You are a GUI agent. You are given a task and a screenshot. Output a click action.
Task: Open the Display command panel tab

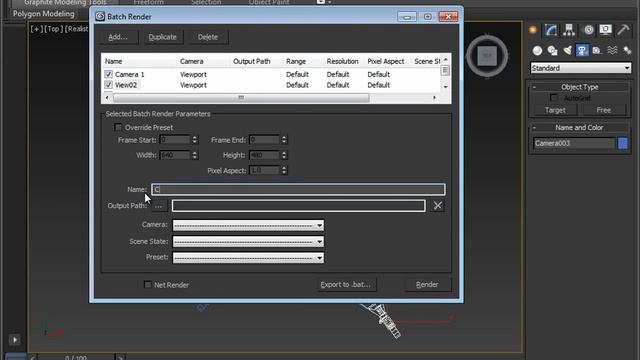(x=605, y=30)
